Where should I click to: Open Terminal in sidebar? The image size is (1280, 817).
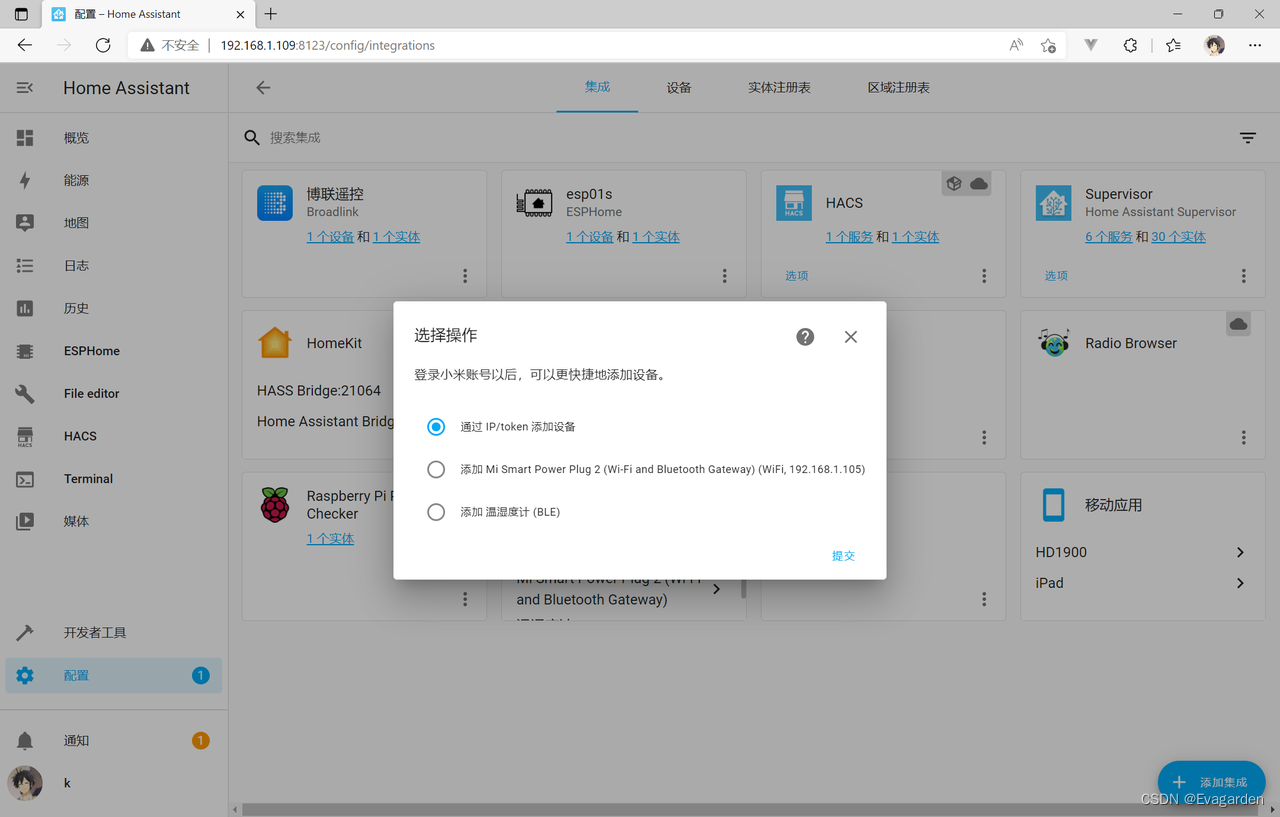(x=114, y=479)
